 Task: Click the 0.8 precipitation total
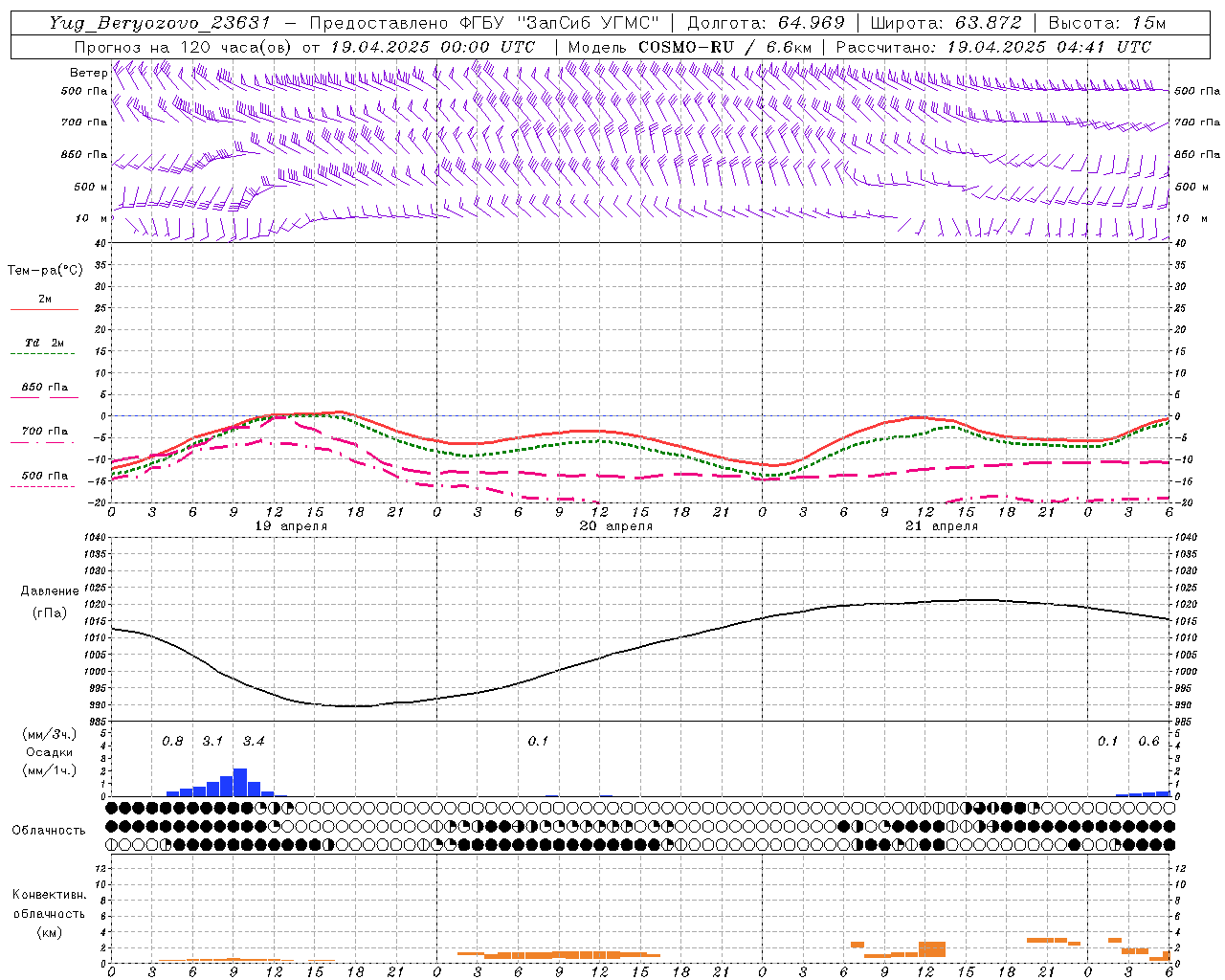172,741
